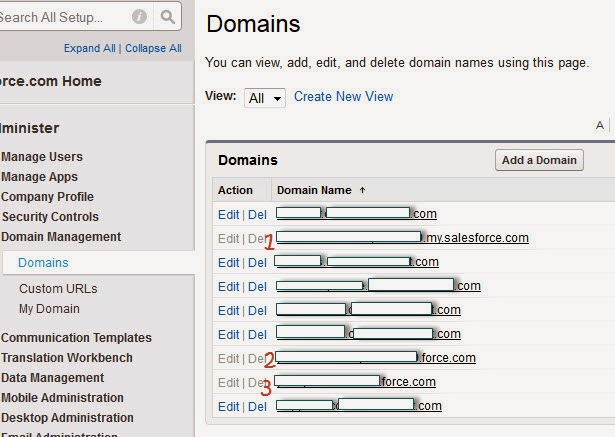Open the domain link in the last row
Screen dimensions: 615x437
tap(358, 406)
